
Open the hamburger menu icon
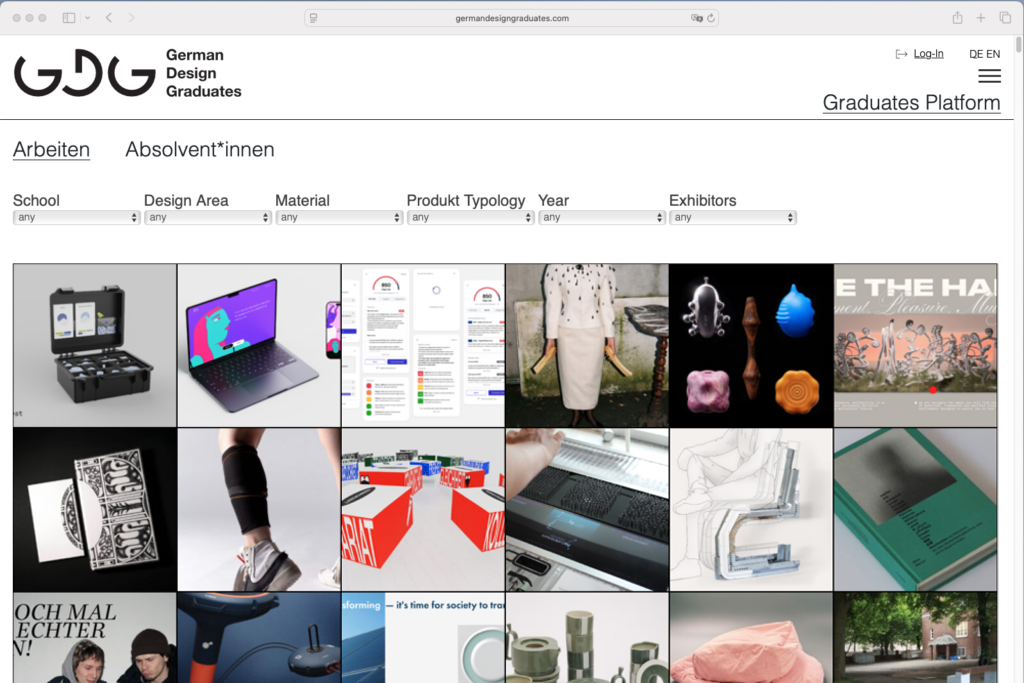[x=989, y=76]
